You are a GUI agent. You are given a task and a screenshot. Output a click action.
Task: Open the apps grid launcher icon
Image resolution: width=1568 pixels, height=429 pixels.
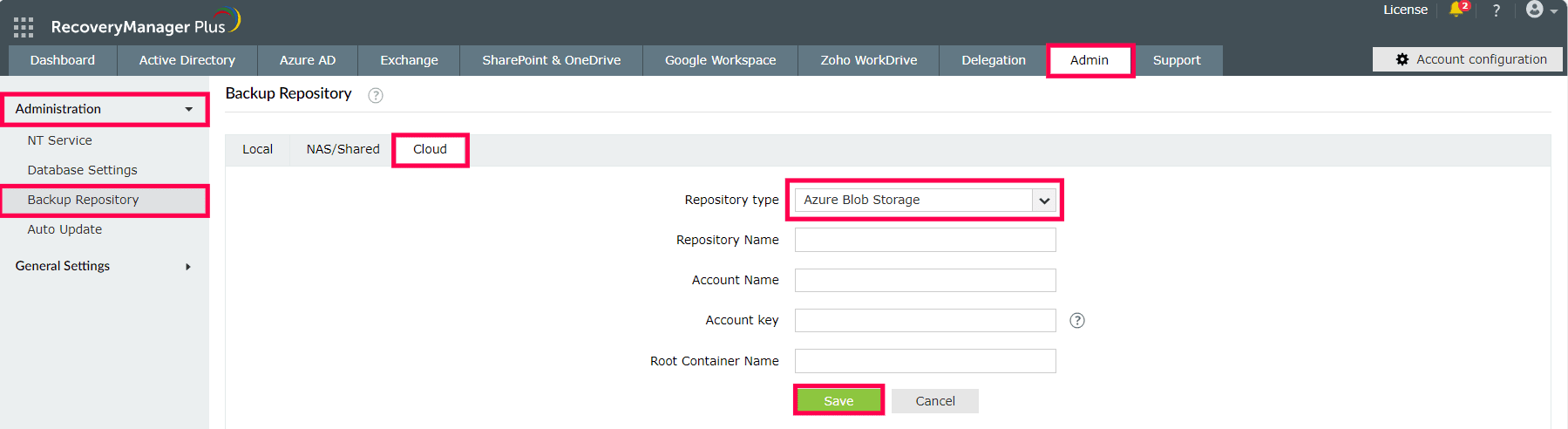tap(24, 27)
